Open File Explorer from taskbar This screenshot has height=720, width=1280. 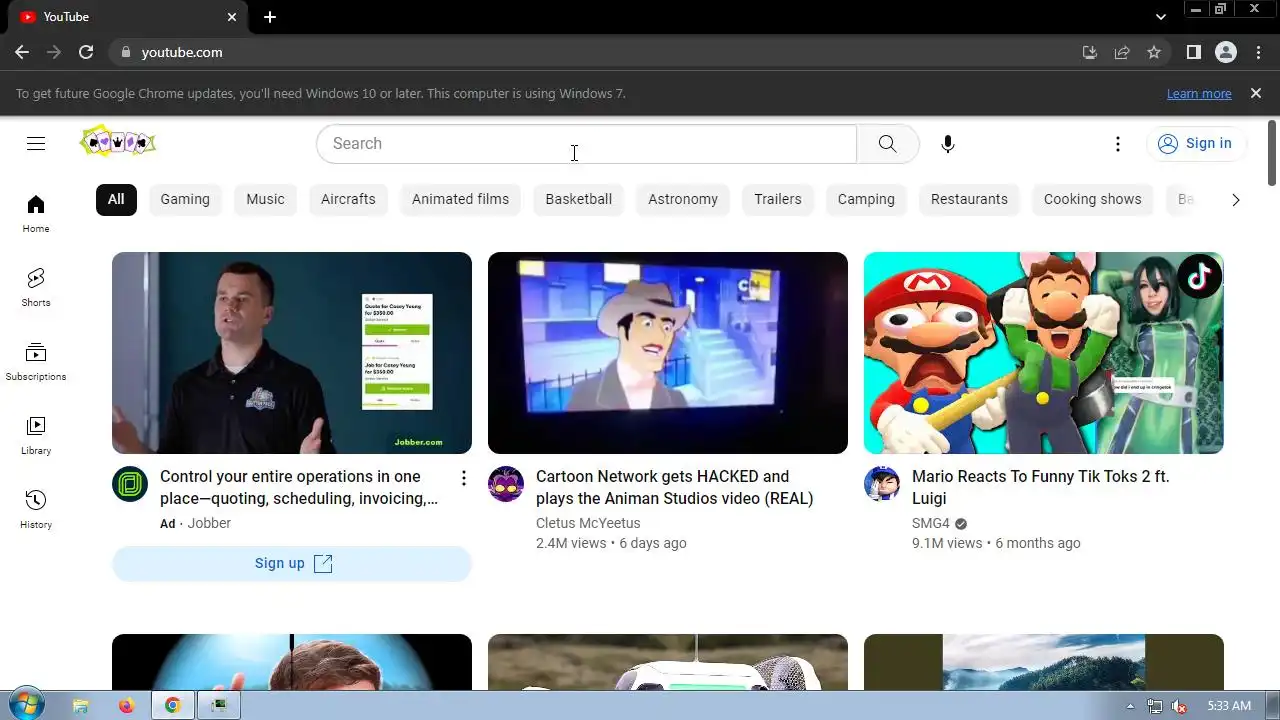81,705
